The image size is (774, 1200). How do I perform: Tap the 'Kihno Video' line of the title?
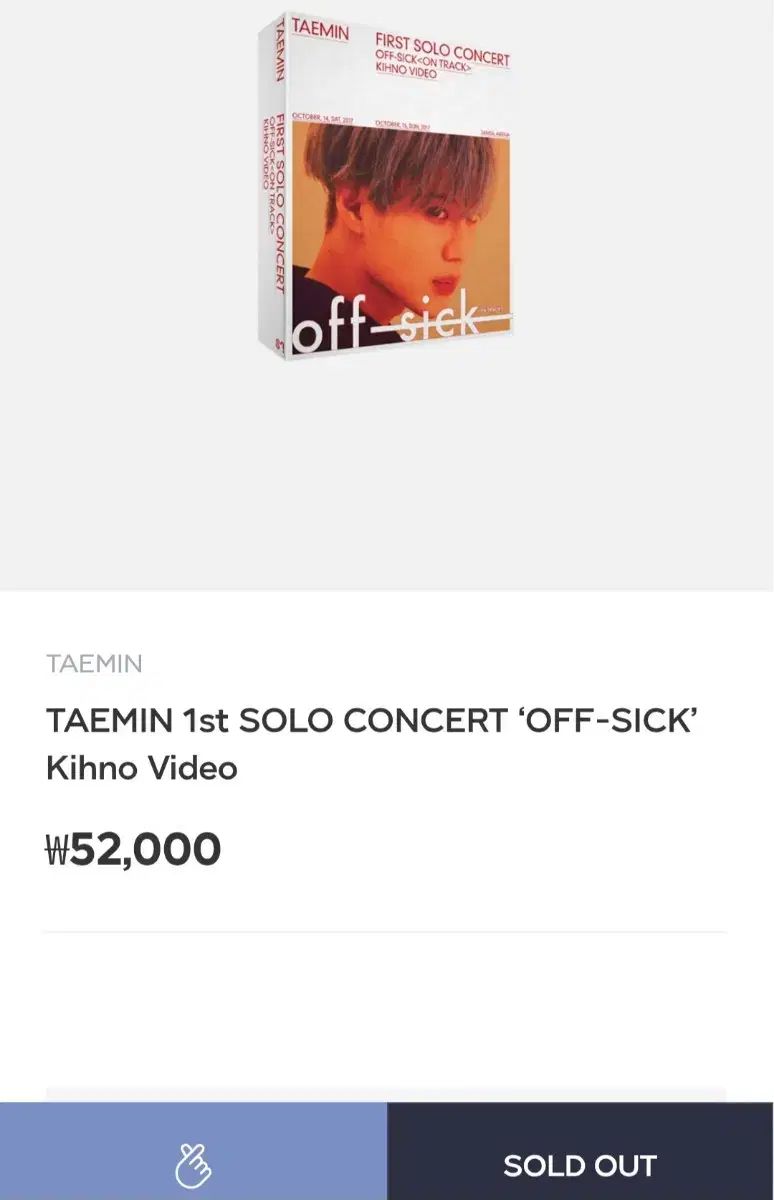click(142, 768)
